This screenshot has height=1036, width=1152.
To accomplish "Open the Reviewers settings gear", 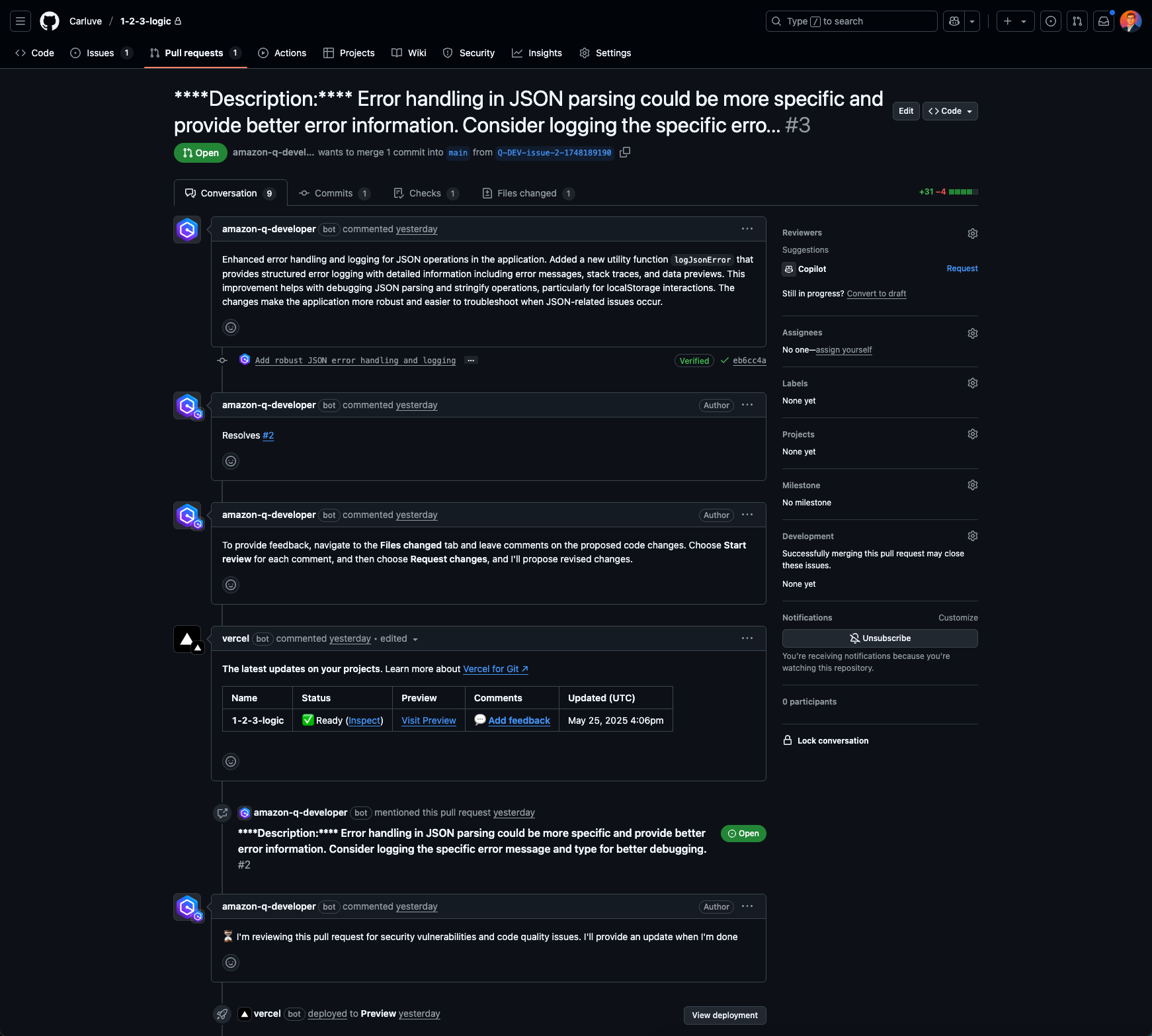I will pyautogui.click(x=972, y=233).
